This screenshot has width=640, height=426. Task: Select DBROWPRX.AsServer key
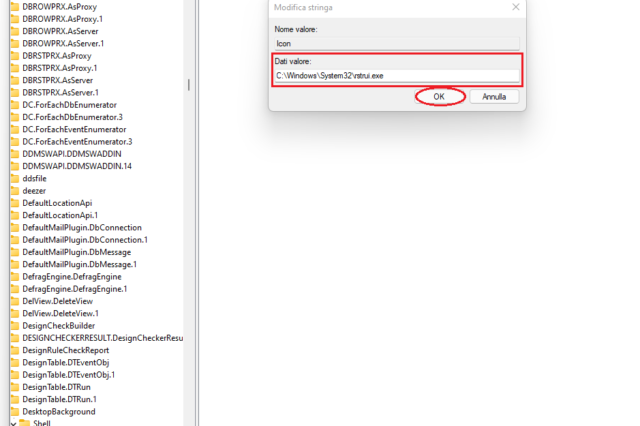60,31
